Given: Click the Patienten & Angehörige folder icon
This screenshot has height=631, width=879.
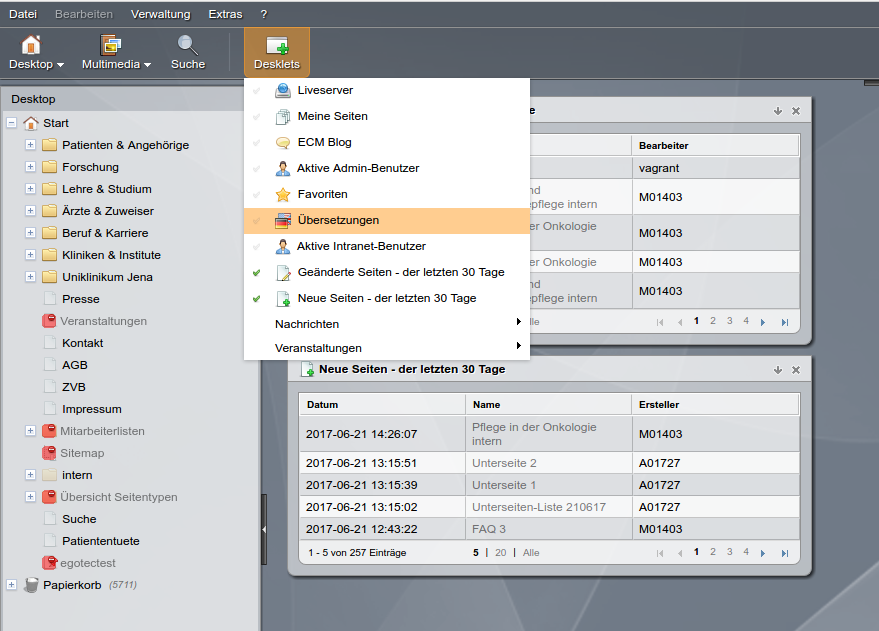Looking at the screenshot, I should coord(49,145).
